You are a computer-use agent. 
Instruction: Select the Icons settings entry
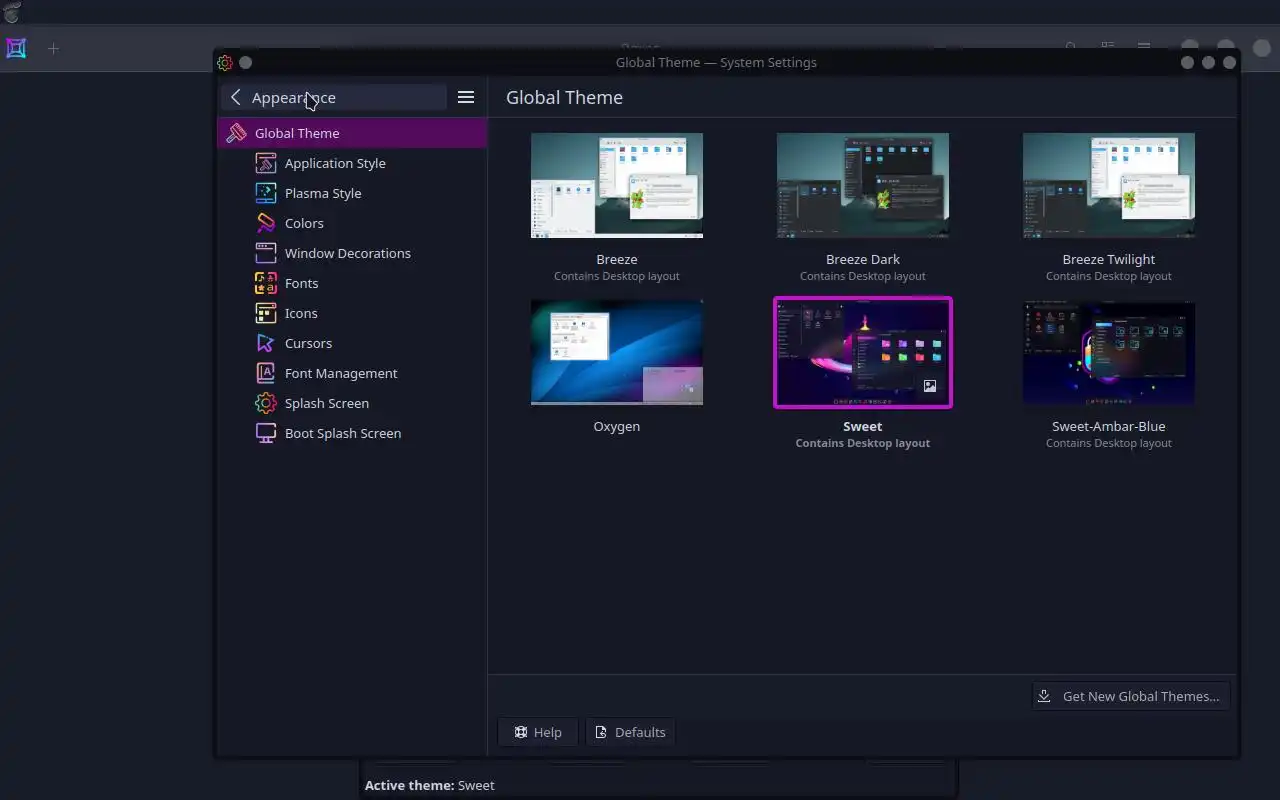pos(352,313)
